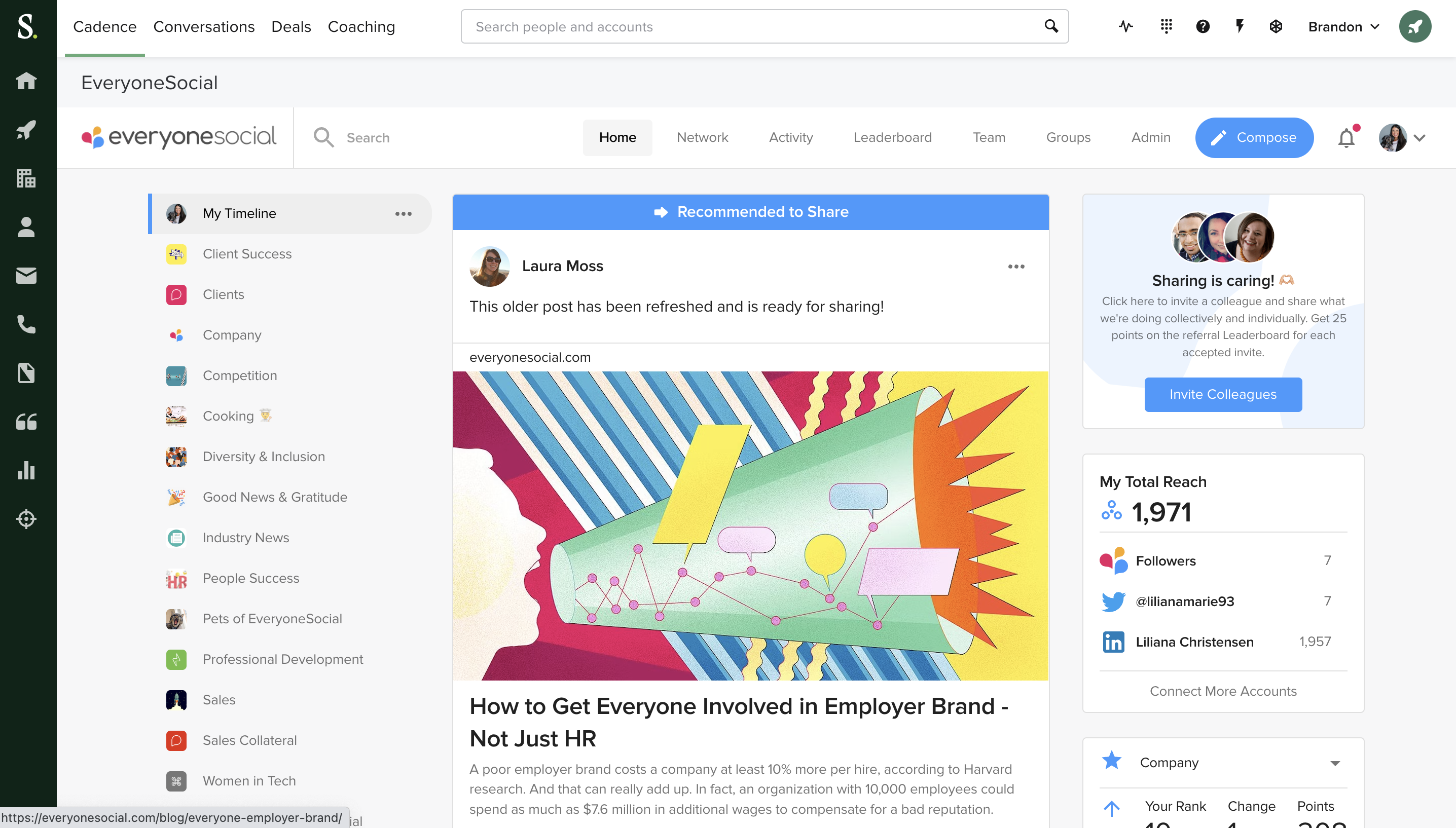
Task: Open the quotes snippets sidebar icon
Action: point(26,422)
